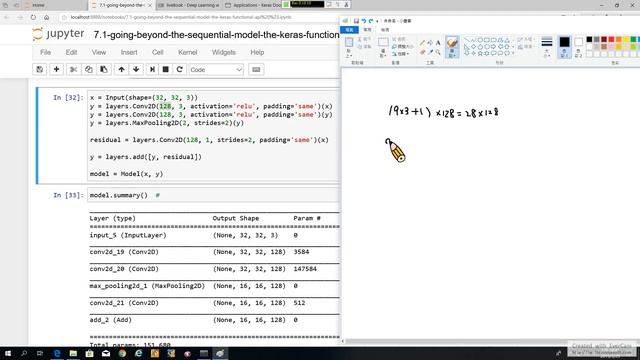Go to browser home page icon
The image size is (640, 360).
[x=47, y=17]
